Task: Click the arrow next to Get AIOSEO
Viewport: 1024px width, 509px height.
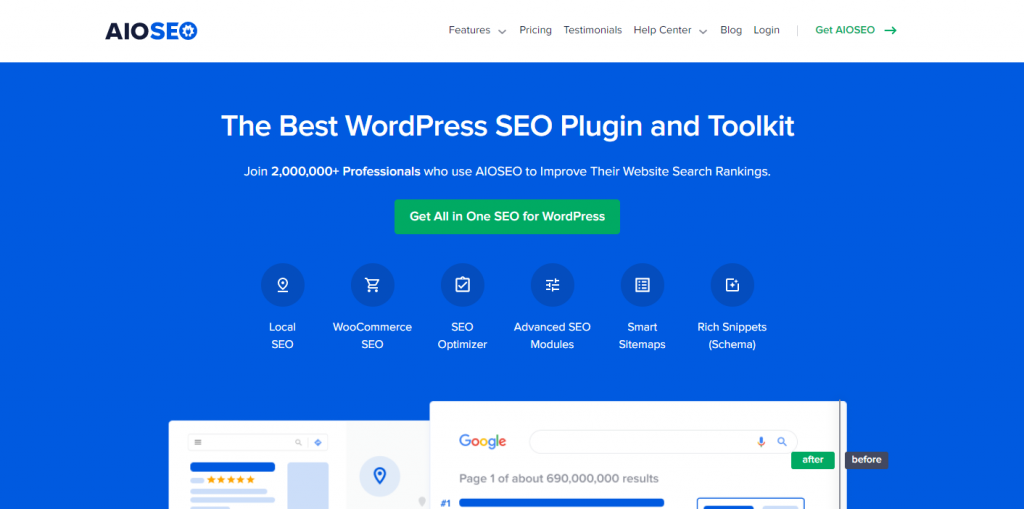Action: pos(890,30)
